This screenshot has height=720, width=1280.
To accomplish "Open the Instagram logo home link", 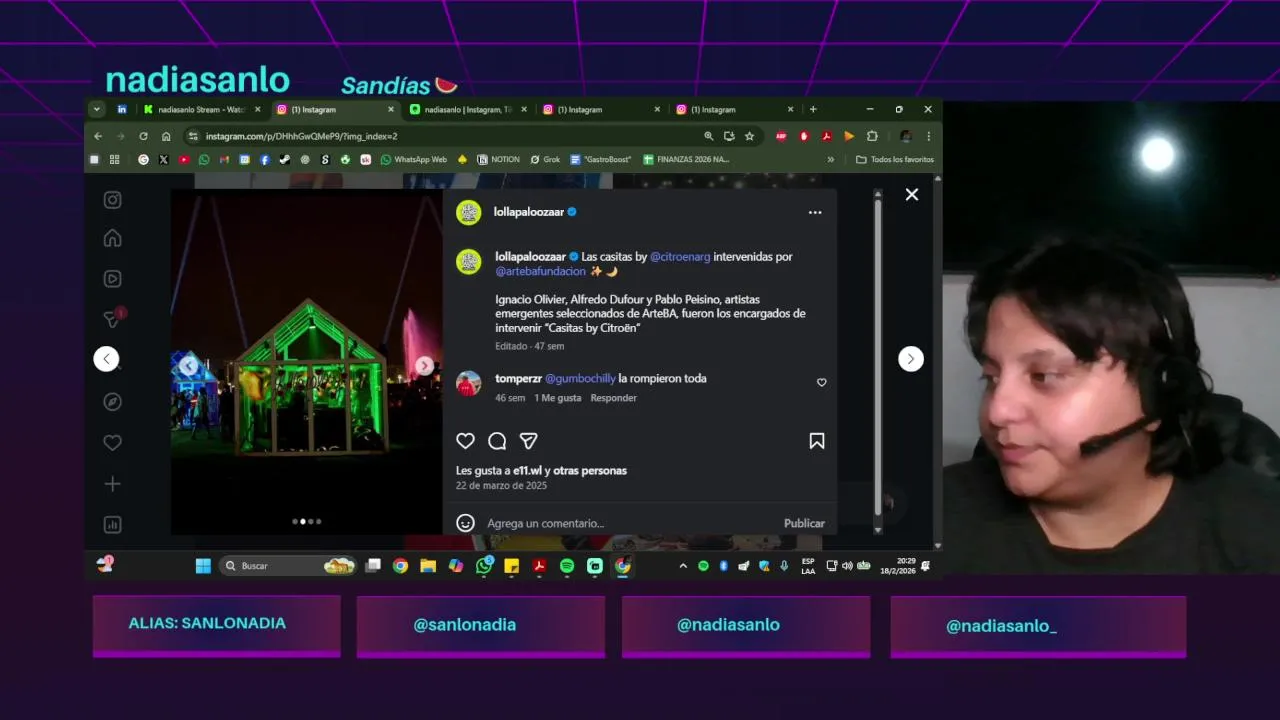I will (x=113, y=200).
